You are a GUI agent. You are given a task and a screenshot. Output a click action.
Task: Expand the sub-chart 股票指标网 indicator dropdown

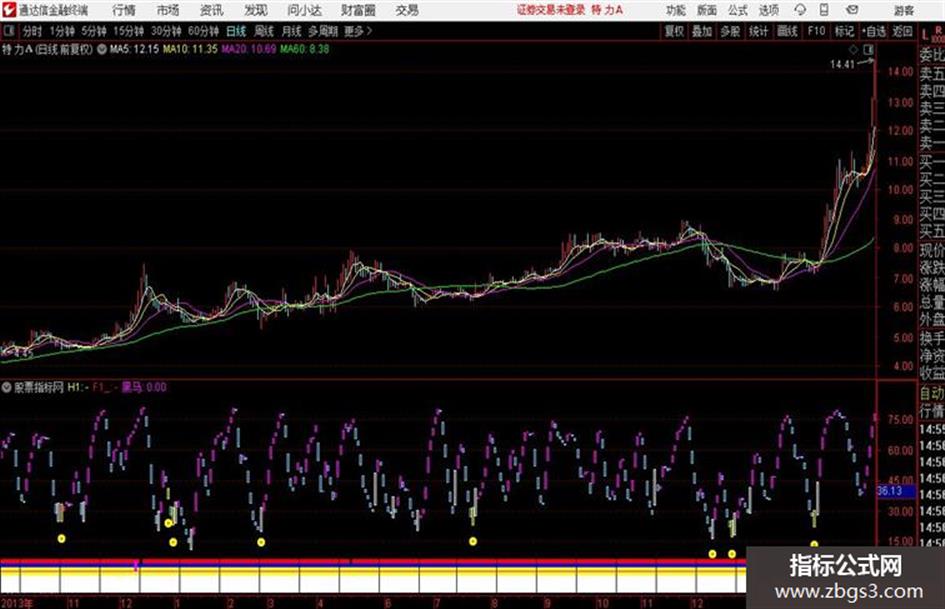(x=7, y=387)
